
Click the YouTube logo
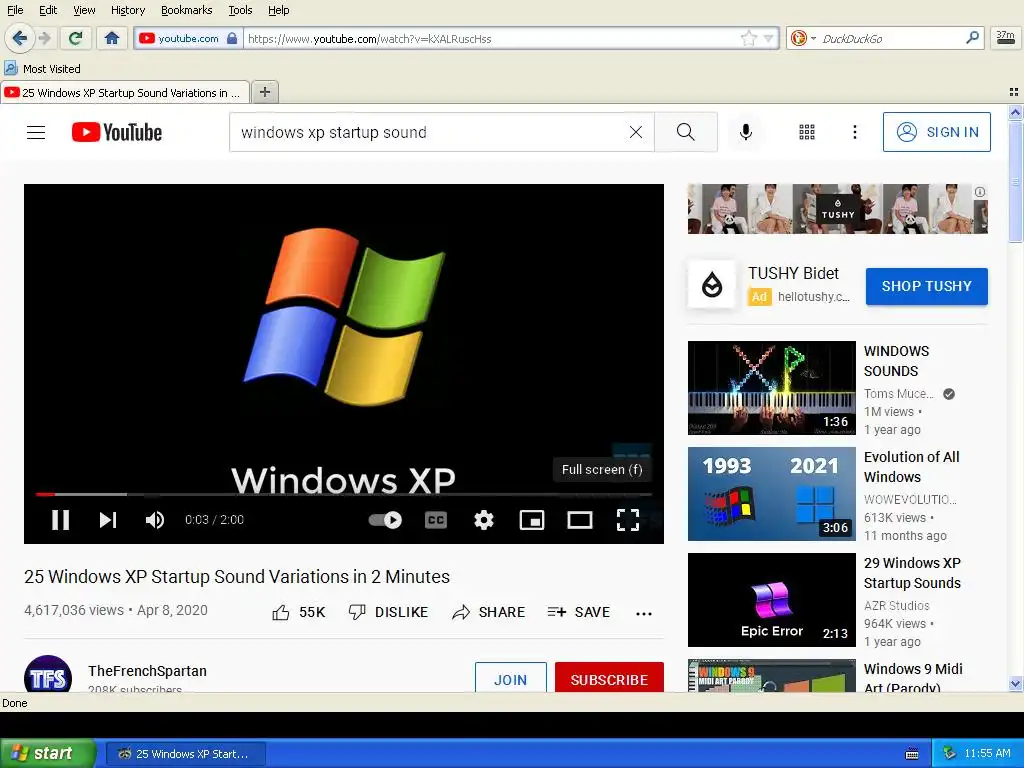[x=116, y=132]
